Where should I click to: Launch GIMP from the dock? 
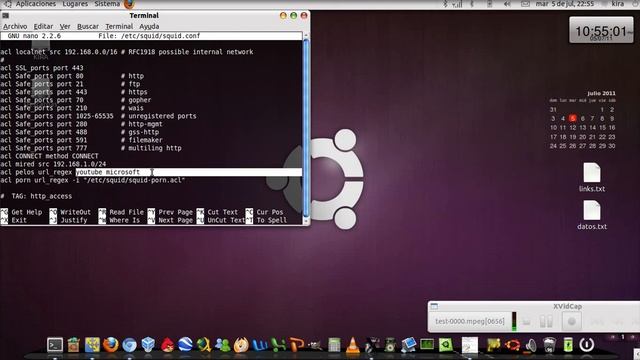click(315, 346)
